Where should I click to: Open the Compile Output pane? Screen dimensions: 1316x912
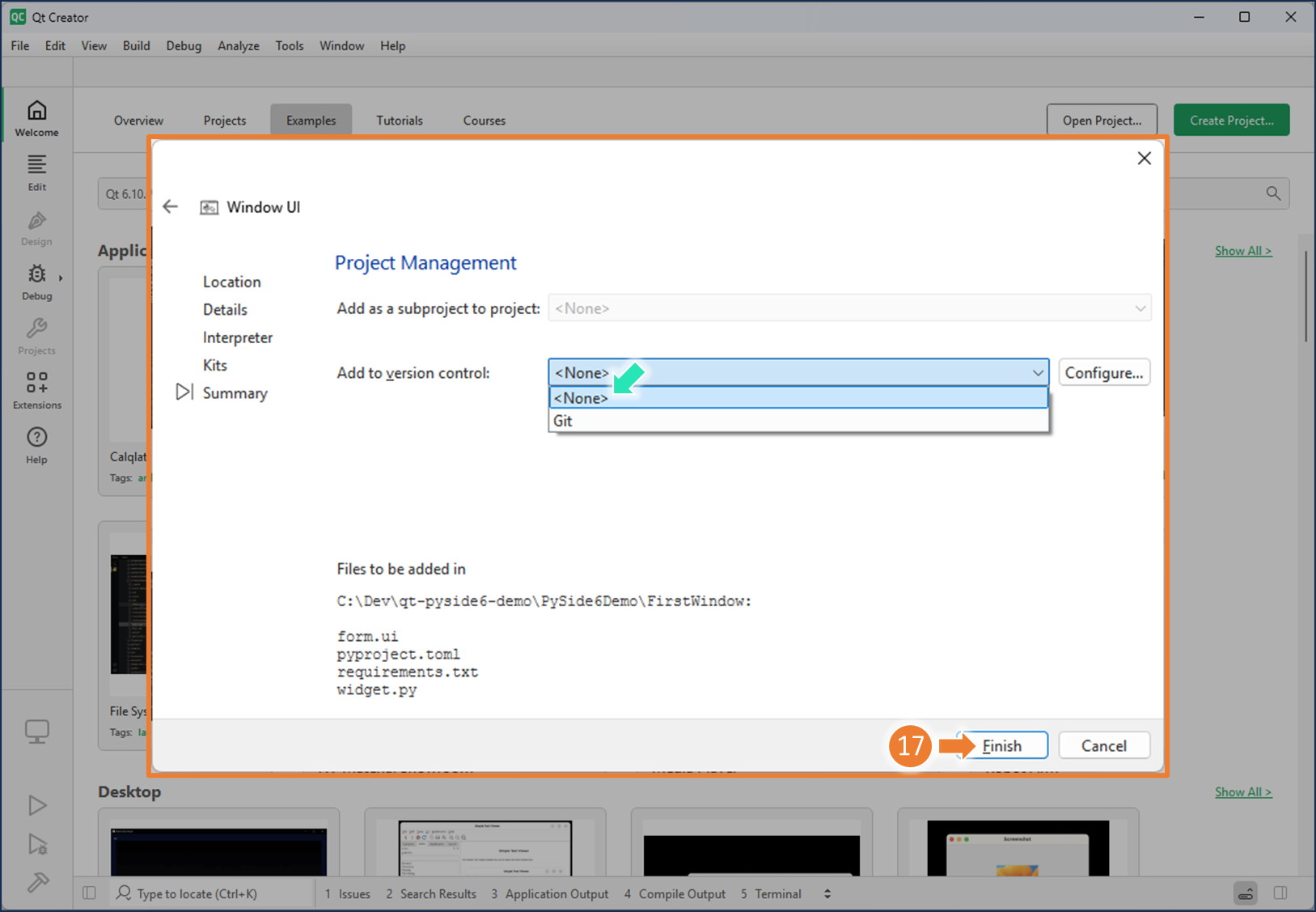point(675,893)
